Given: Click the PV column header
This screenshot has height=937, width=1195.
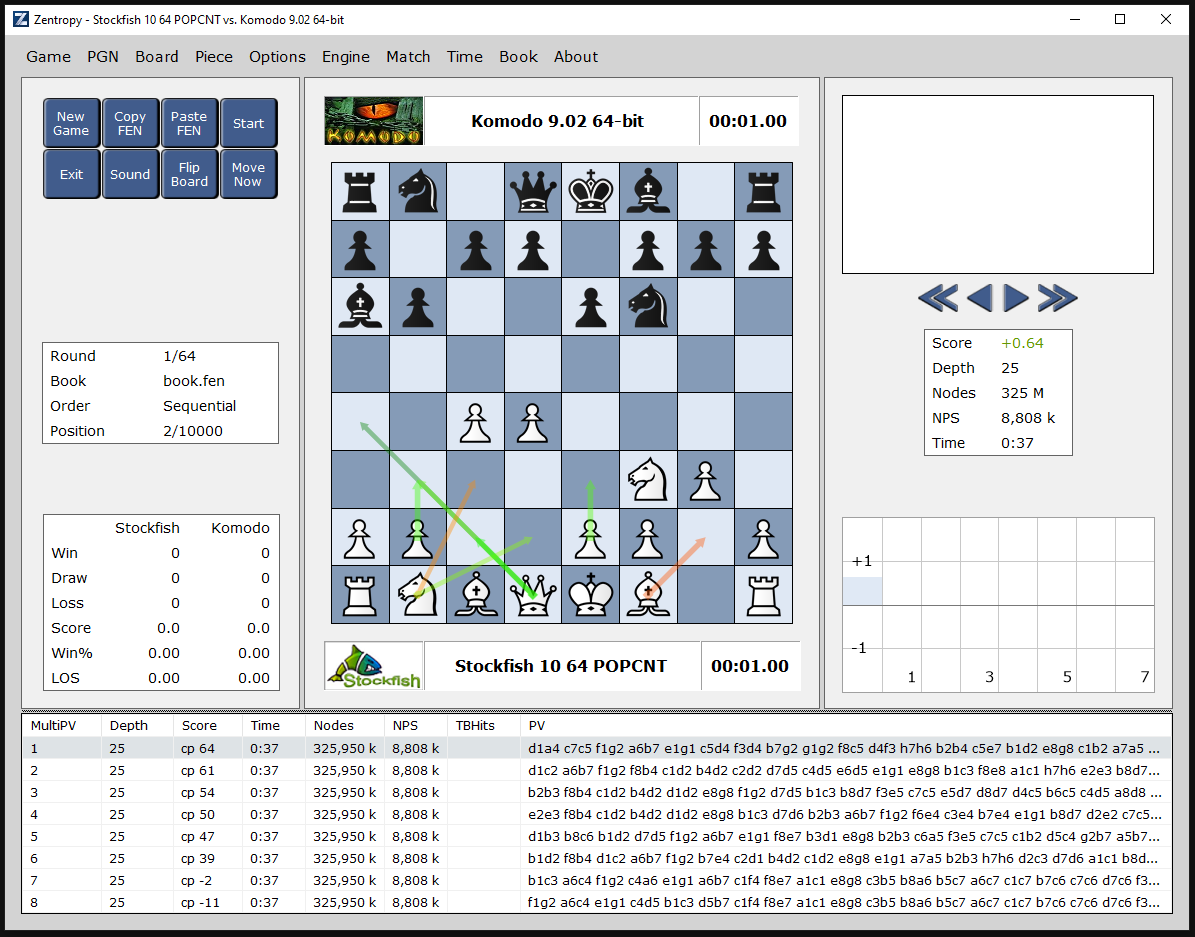Looking at the screenshot, I should coord(846,726).
